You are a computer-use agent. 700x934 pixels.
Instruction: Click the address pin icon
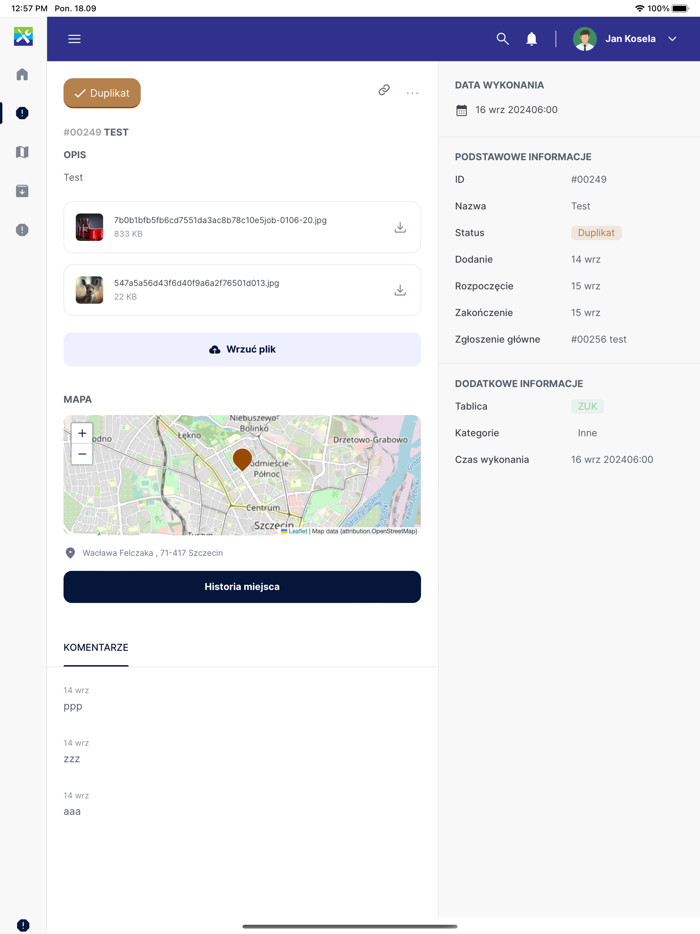click(70, 553)
